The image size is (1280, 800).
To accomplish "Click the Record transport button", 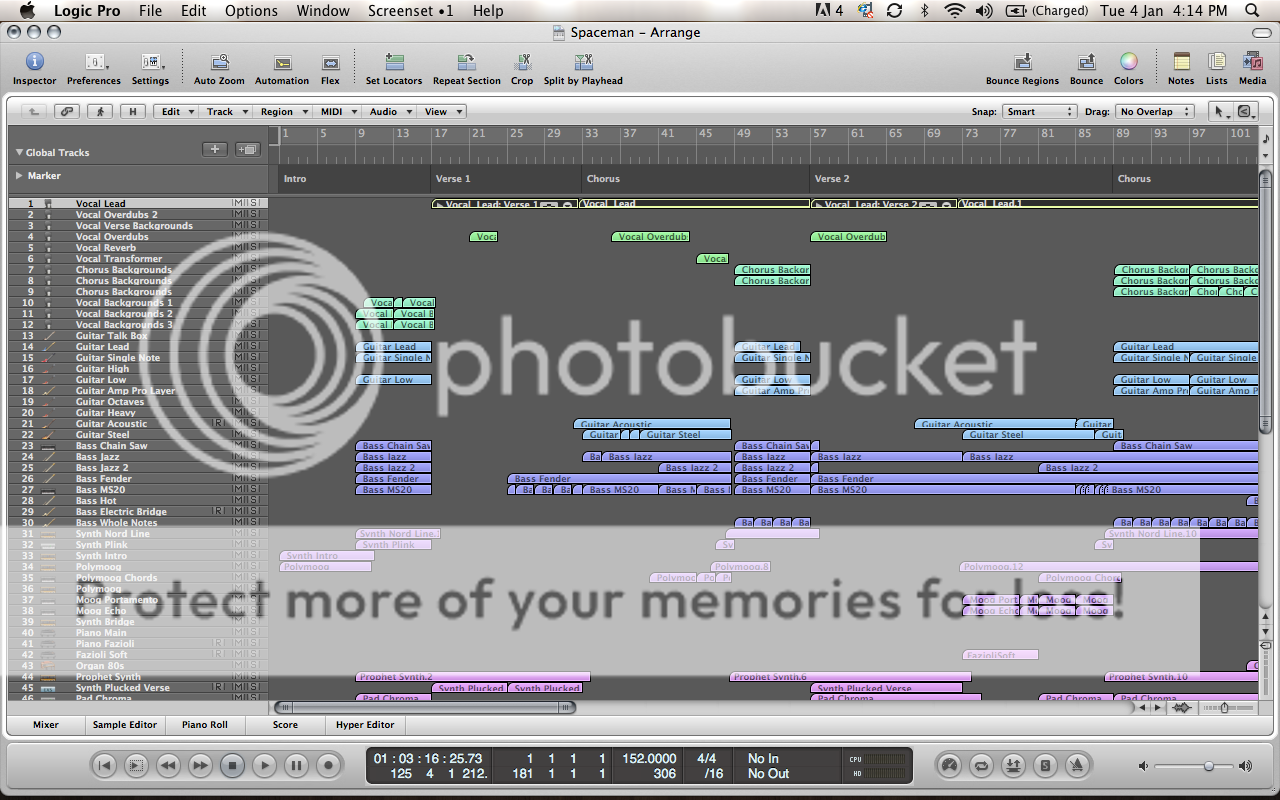I will [x=328, y=766].
